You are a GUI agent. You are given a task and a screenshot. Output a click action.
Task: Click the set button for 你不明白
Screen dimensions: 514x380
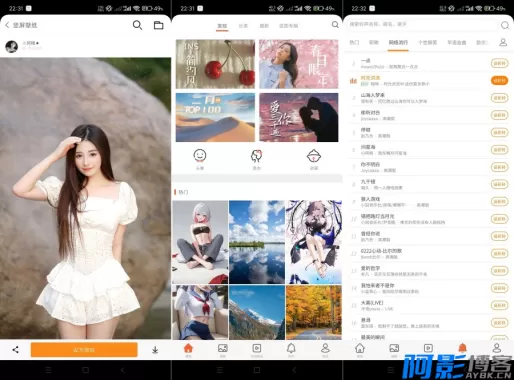(499, 167)
